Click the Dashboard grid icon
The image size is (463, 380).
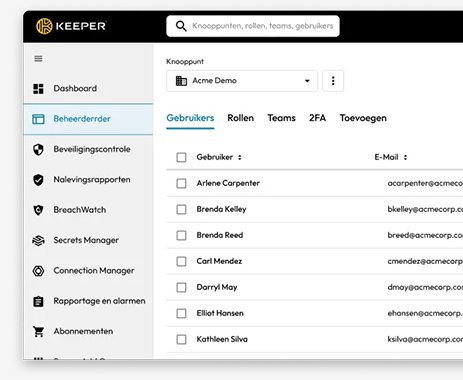(x=38, y=89)
